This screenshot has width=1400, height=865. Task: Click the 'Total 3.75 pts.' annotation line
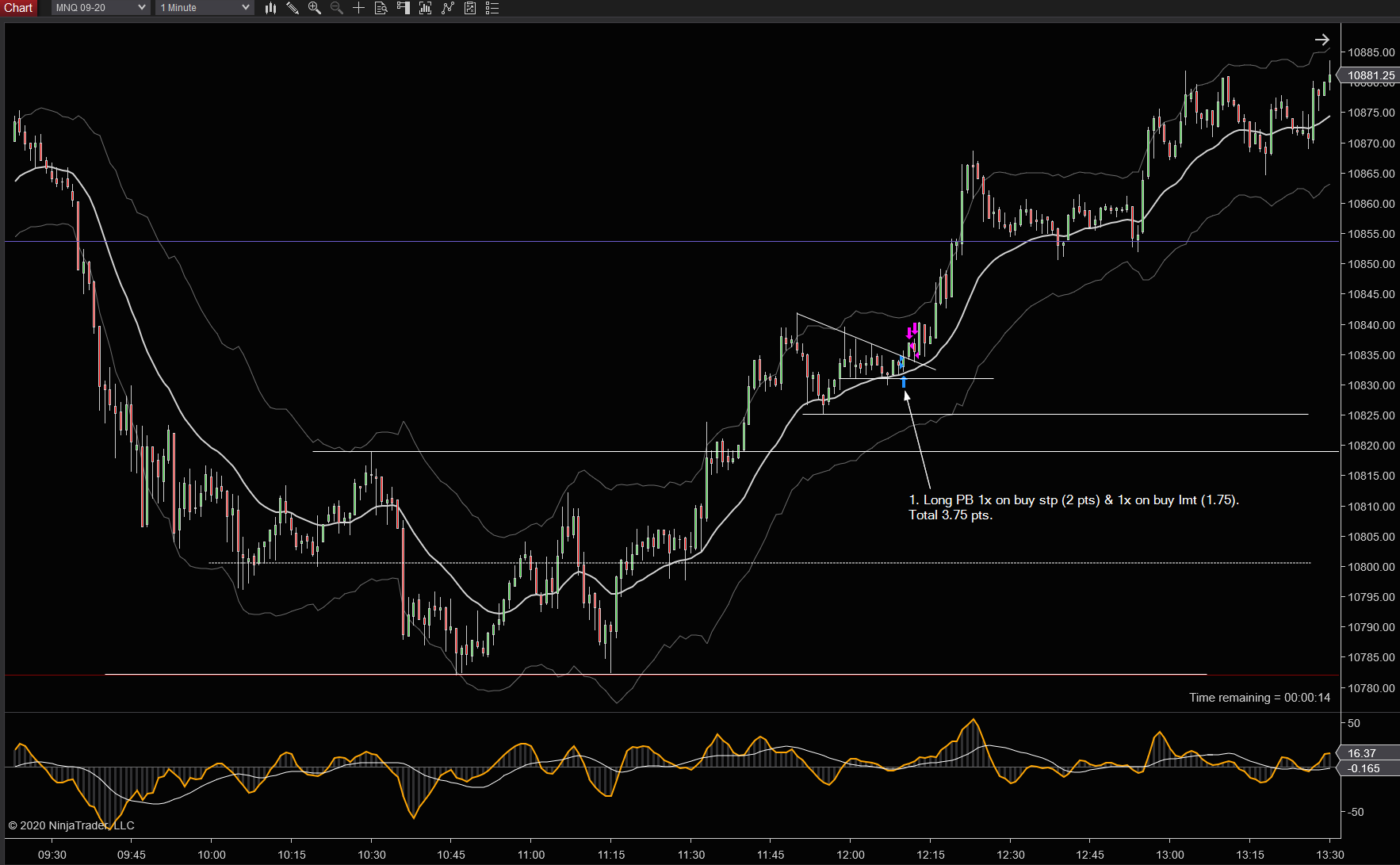(951, 515)
